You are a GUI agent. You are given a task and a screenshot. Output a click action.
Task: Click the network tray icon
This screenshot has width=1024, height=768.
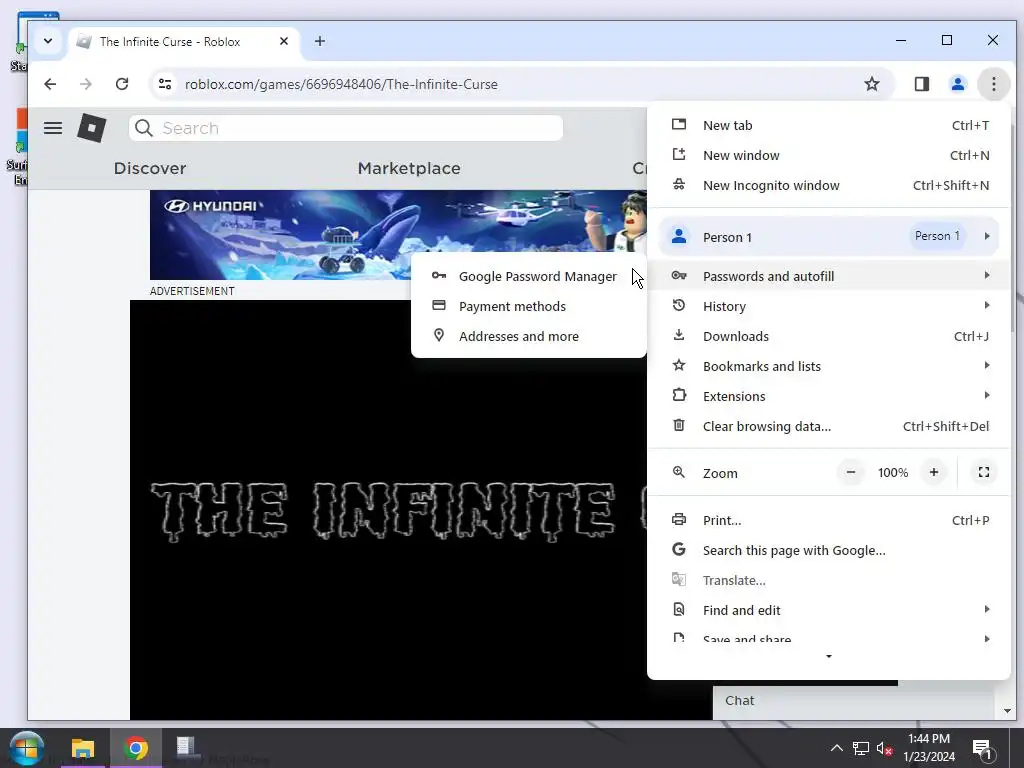(x=861, y=748)
